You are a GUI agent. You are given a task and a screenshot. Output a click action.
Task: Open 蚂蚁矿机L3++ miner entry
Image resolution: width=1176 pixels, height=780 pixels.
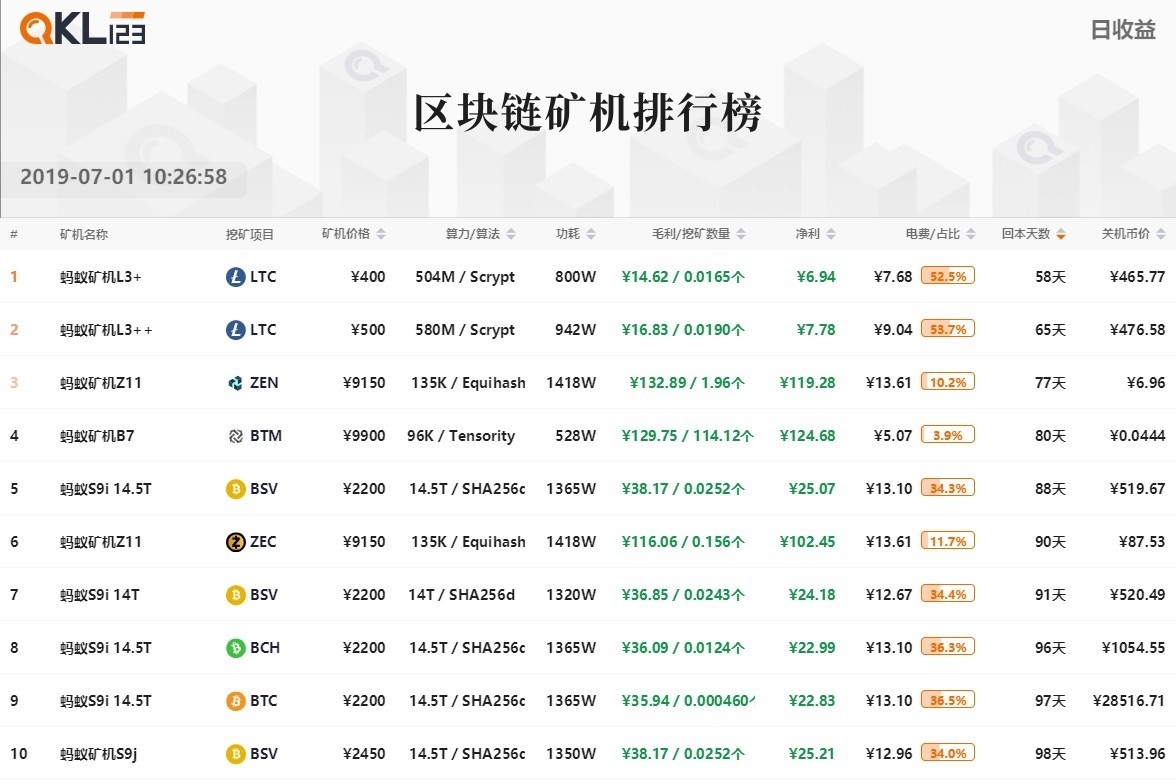point(106,330)
